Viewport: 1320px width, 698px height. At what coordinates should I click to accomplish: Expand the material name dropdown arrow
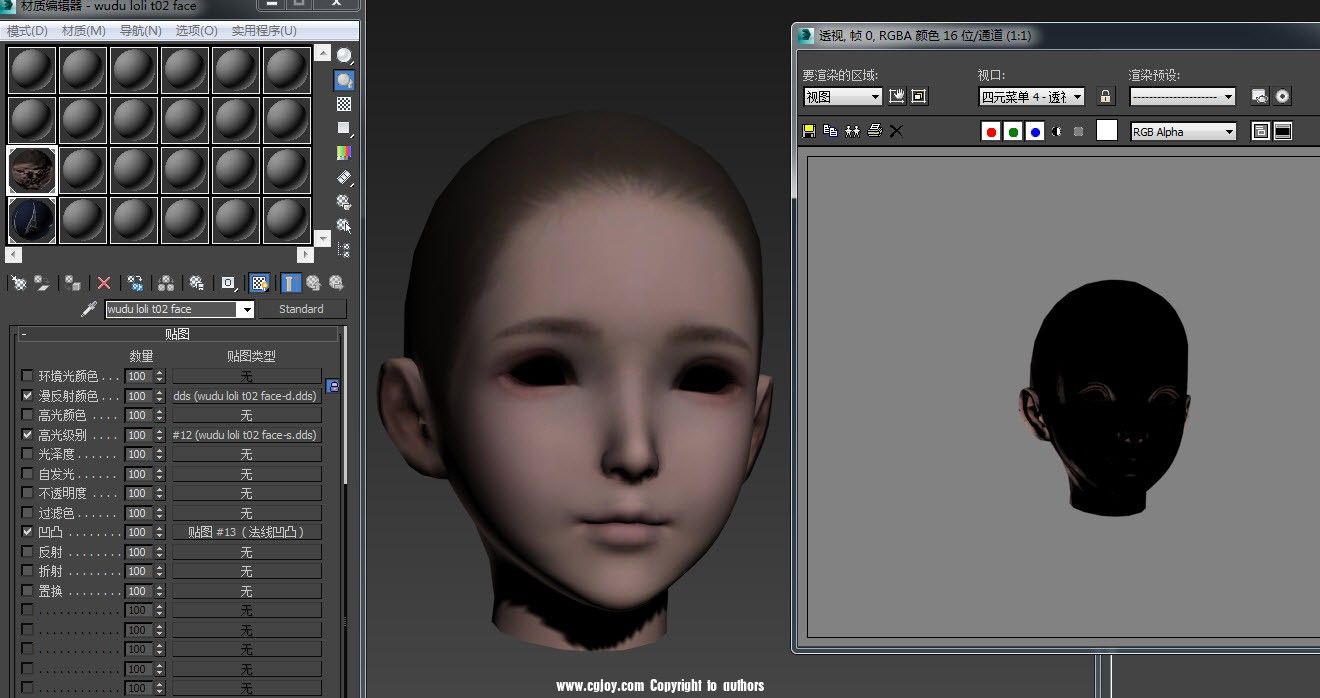coord(247,309)
